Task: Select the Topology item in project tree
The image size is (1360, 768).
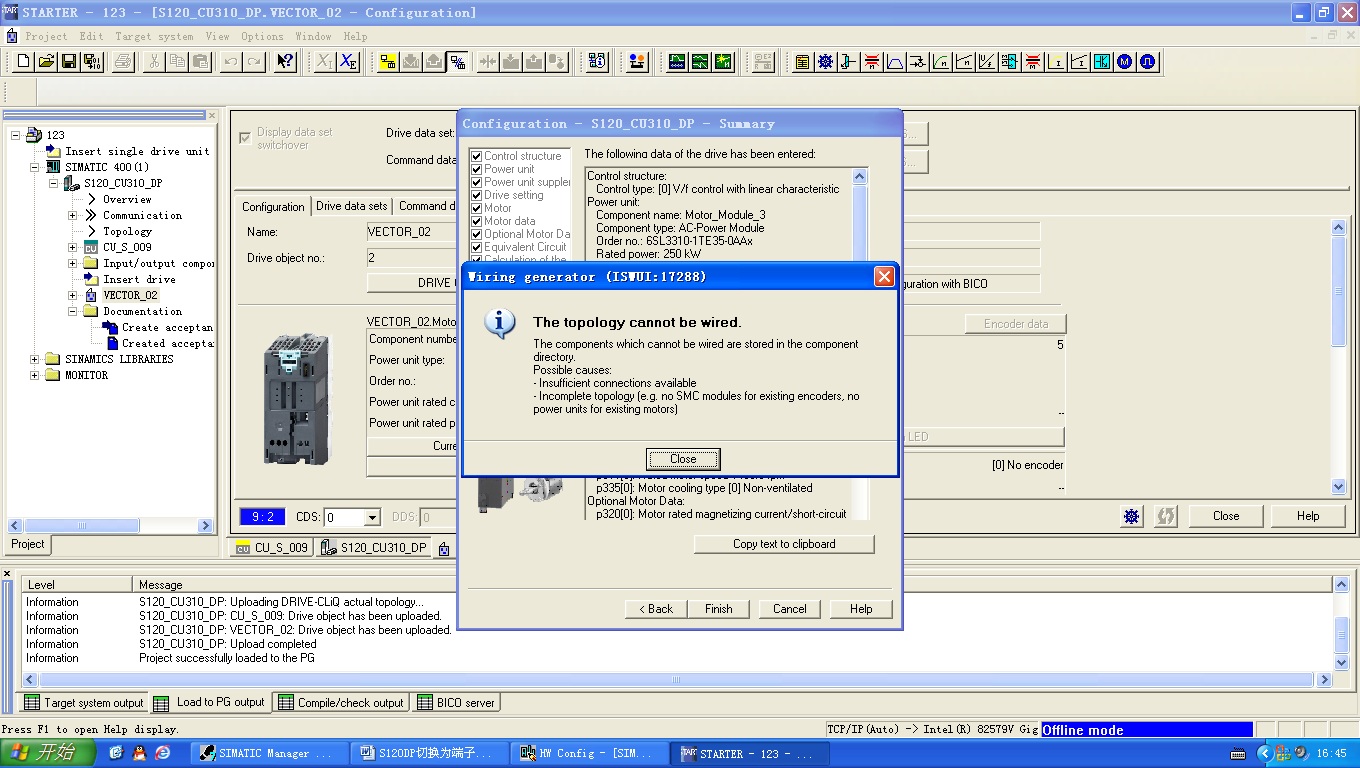Action: [128, 231]
